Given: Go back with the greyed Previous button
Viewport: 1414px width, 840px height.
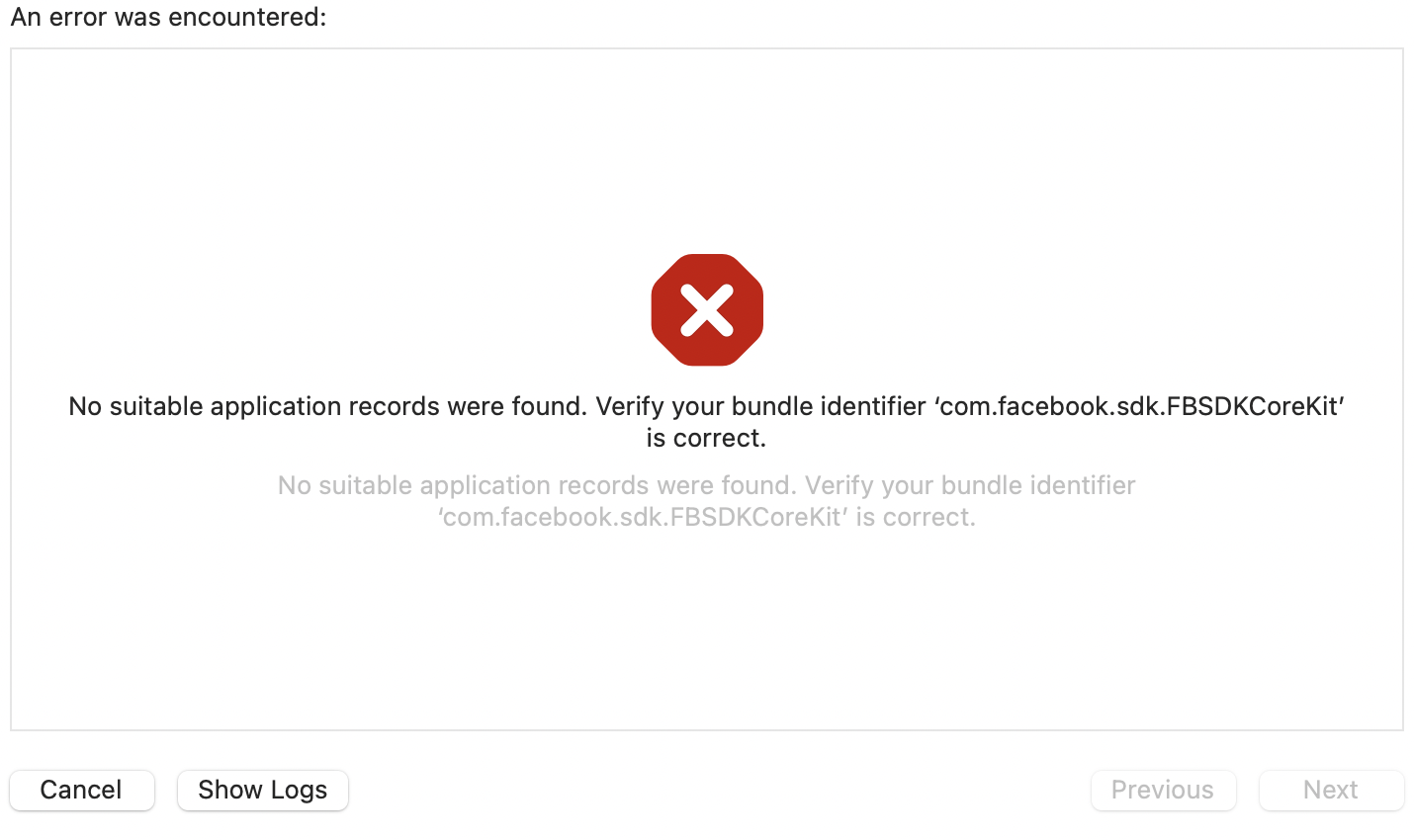Looking at the screenshot, I should click(x=1164, y=790).
